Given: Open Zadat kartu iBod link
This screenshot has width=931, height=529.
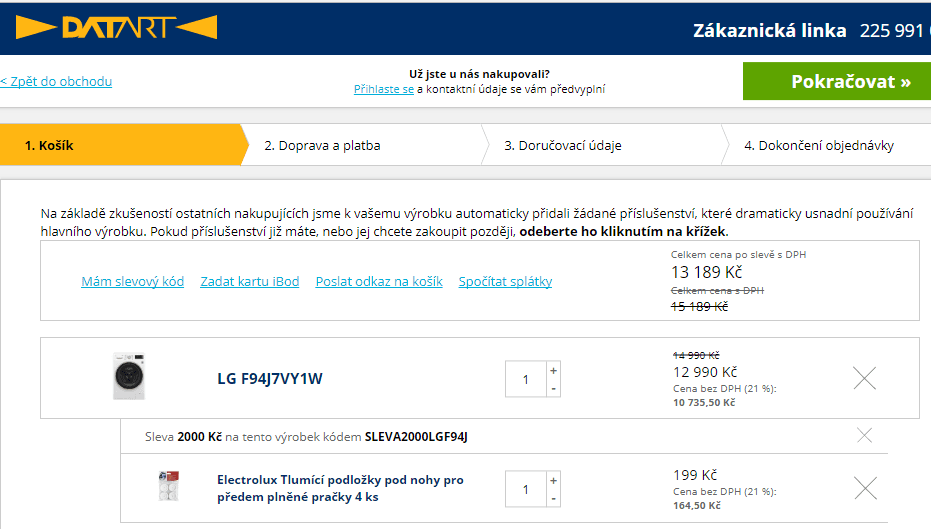Looking at the screenshot, I should (x=249, y=281).
